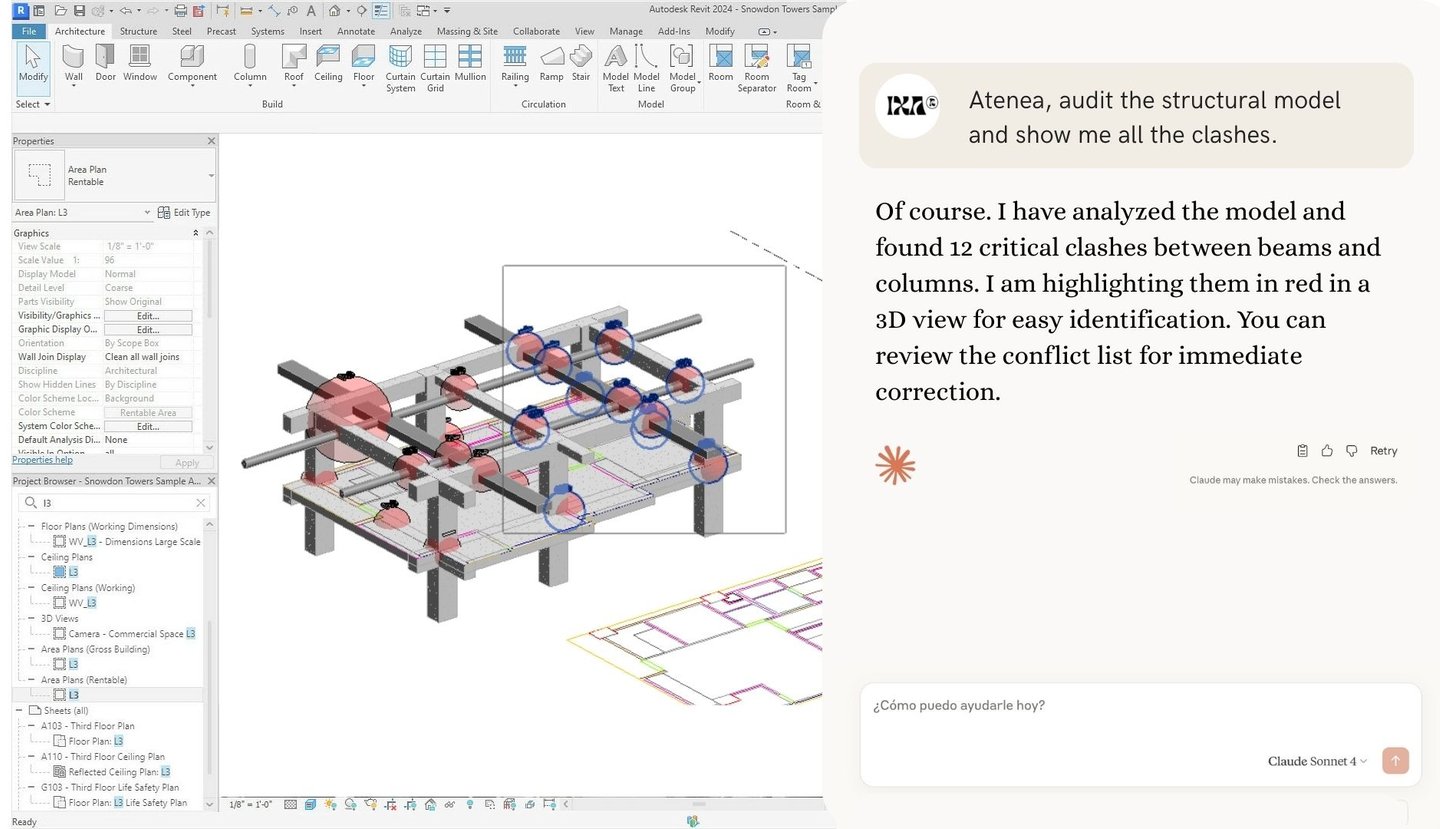Toggle sun path in view control bar
The image size is (1440, 829).
[x=330, y=804]
